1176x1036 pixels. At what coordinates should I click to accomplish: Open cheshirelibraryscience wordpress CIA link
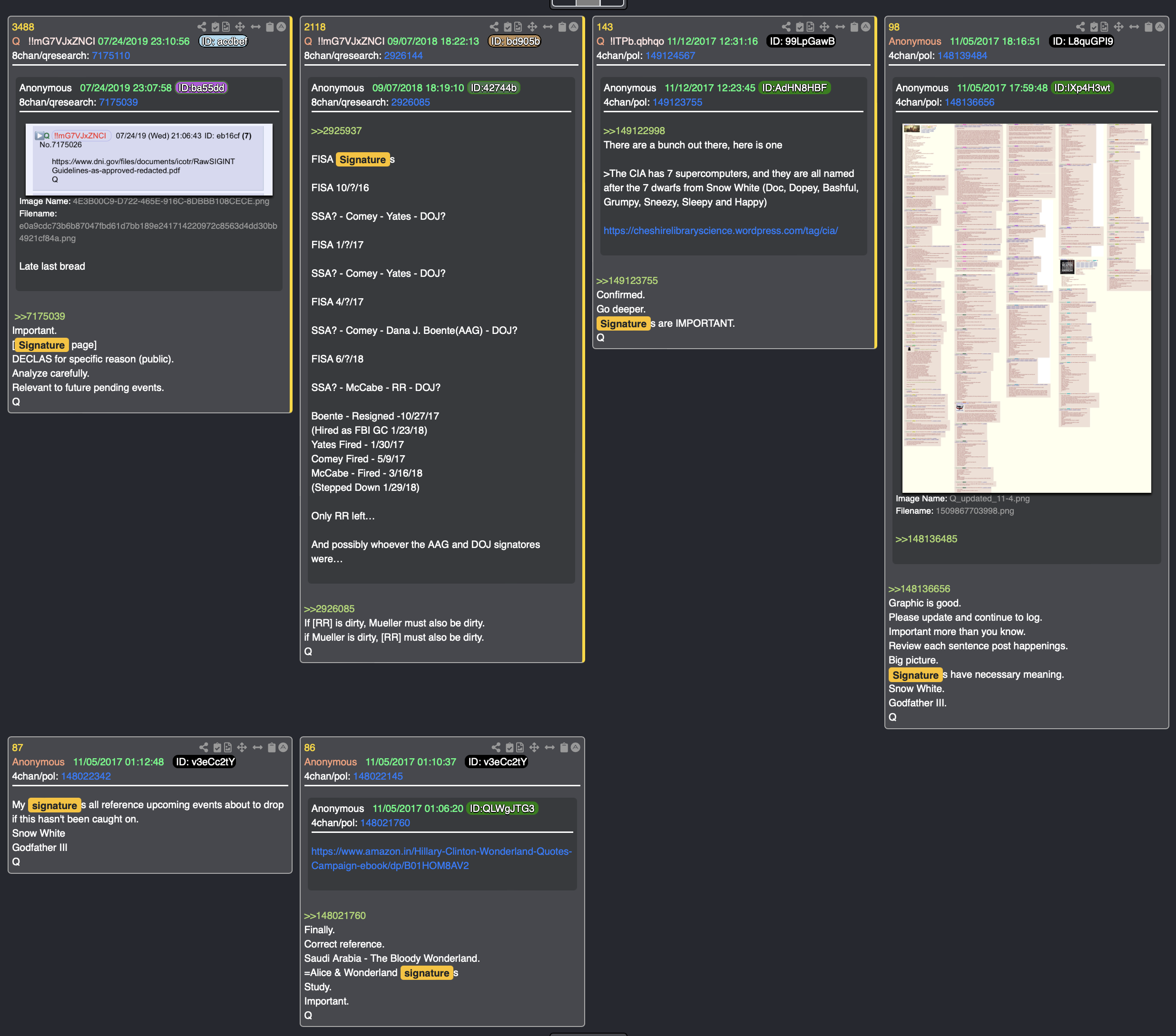pyautogui.click(x=720, y=231)
